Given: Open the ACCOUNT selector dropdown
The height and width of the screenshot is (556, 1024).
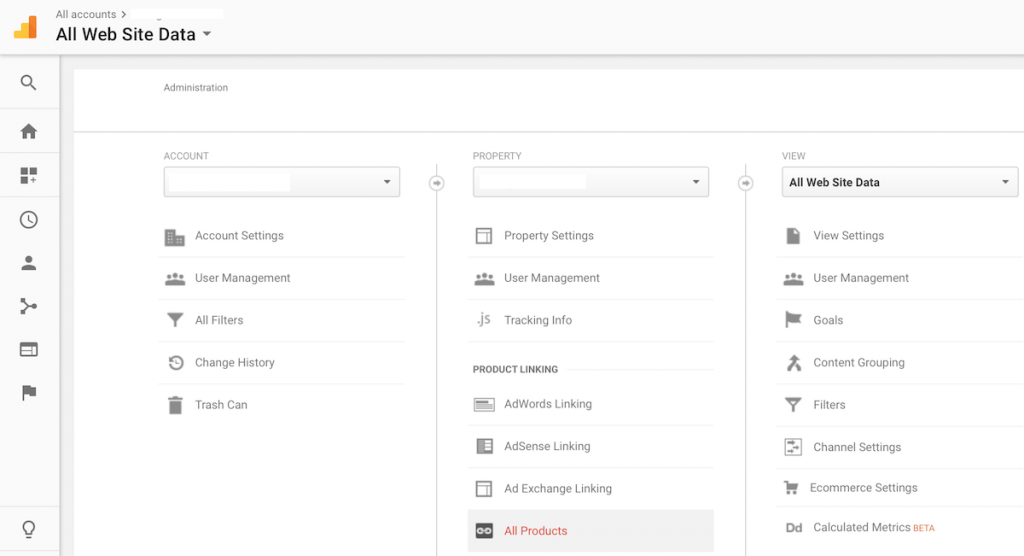Looking at the screenshot, I should pyautogui.click(x=281, y=182).
